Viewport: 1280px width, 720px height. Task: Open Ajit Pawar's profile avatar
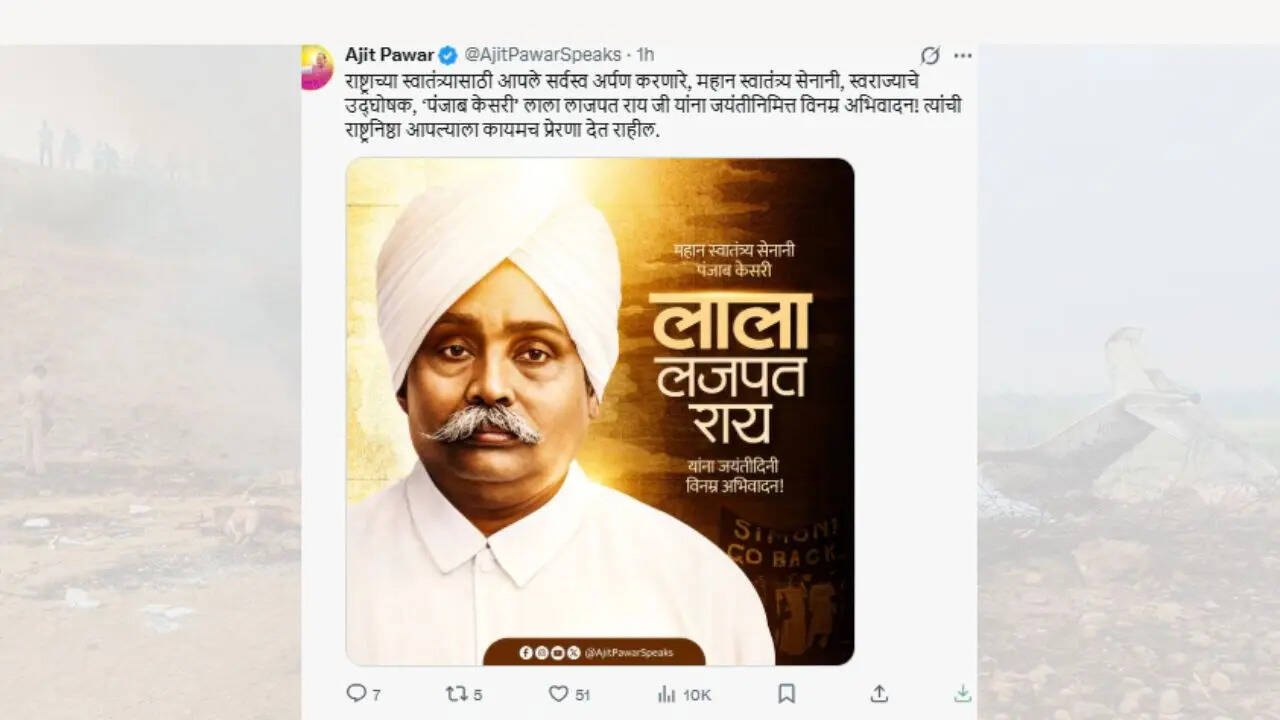click(x=317, y=67)
